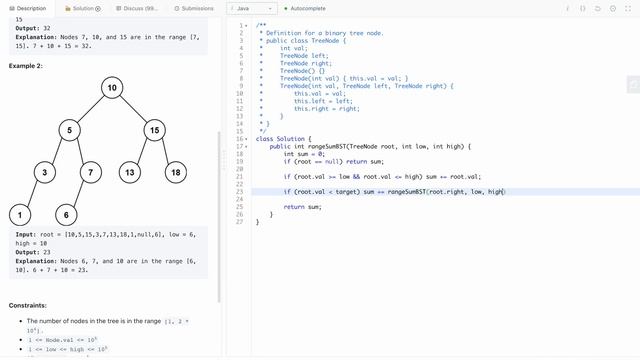Click the 'target' word on line 23
640x360 pixels.
click(x=346, y=192)
